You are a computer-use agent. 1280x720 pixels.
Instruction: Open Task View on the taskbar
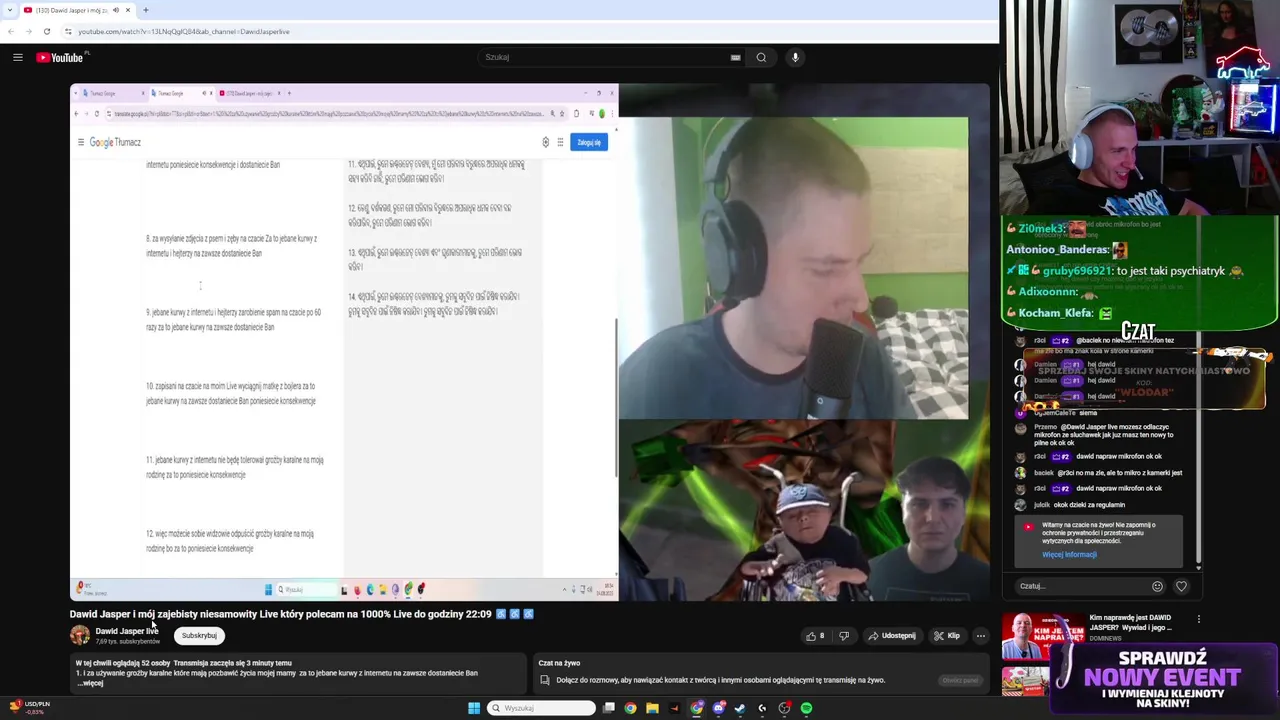[608, 708]
